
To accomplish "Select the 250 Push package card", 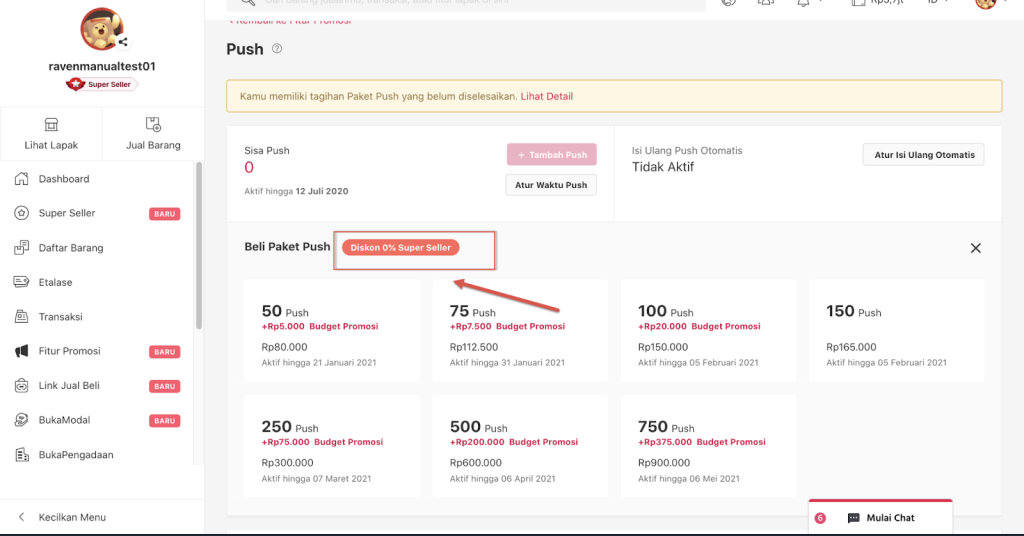I will (x=332, y=446).
